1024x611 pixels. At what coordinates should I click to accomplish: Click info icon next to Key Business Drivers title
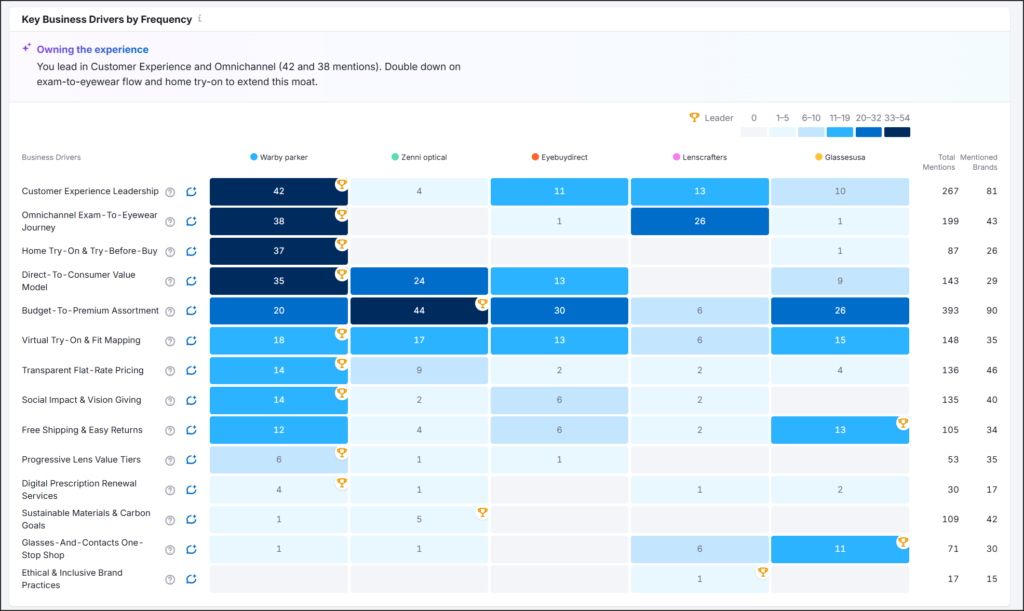[x=200, y=19]
